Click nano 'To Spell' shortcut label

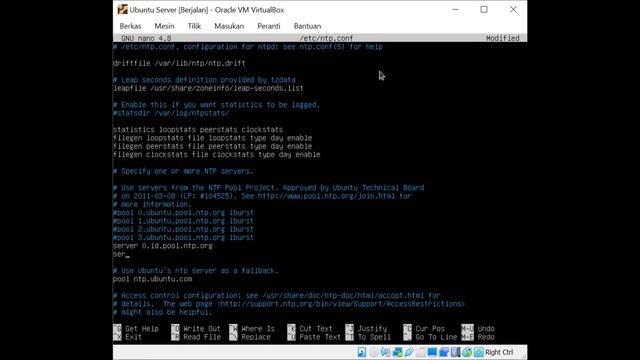click(x=374, y=337)
